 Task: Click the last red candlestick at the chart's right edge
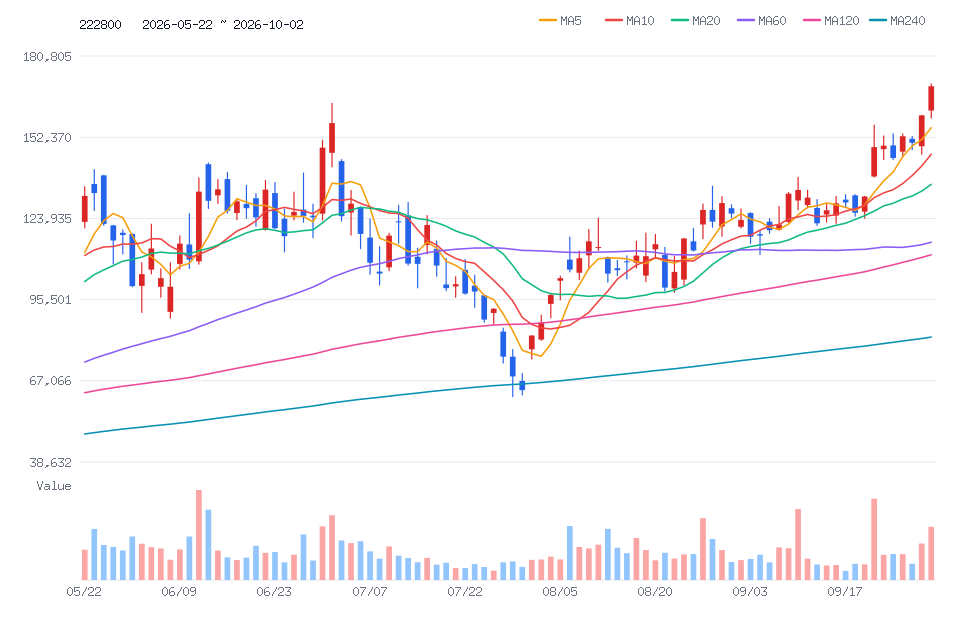click(931, 99)
